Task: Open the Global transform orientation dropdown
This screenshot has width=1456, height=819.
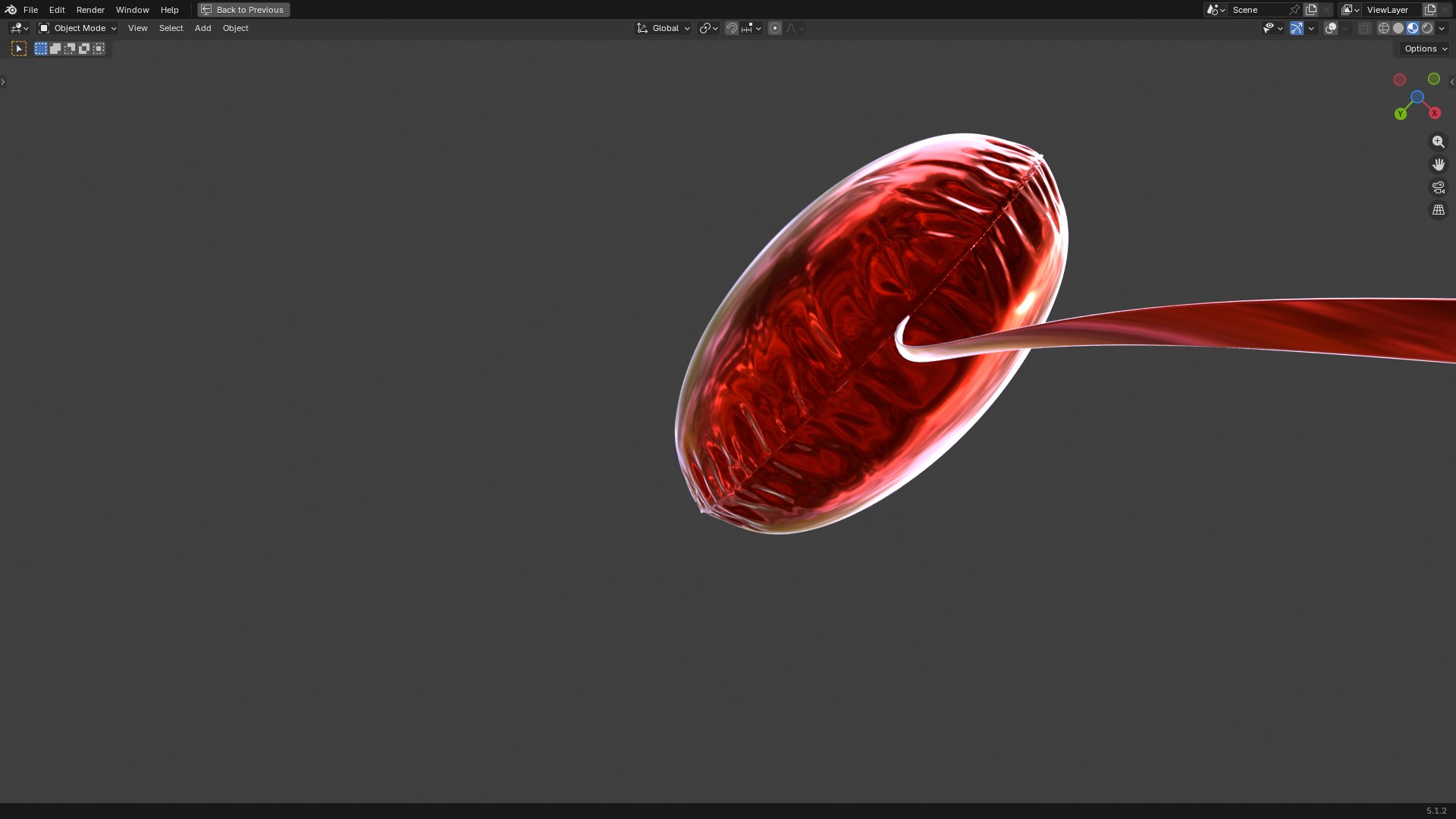Action: pyautogui.click(x=664, y=28)
